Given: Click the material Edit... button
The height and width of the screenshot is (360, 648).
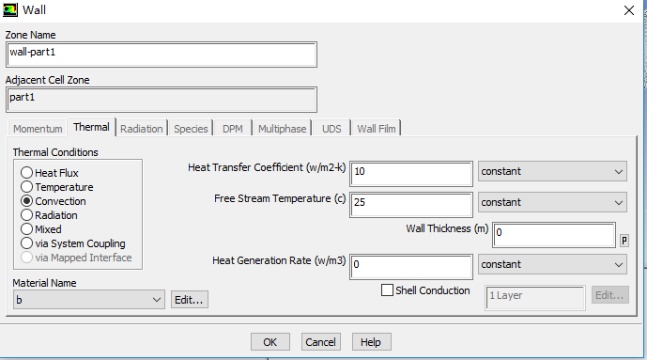Looking at the screenshot, I should point(189,300).
